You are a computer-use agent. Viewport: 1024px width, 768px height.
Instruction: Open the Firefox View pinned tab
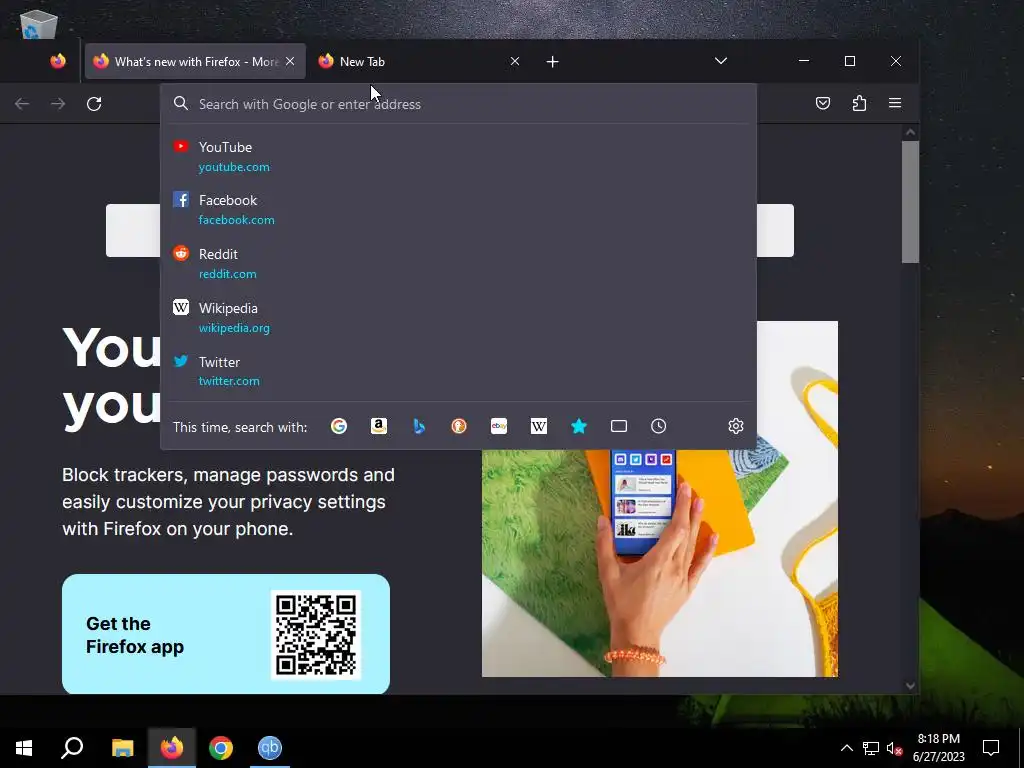coord(58,61)
